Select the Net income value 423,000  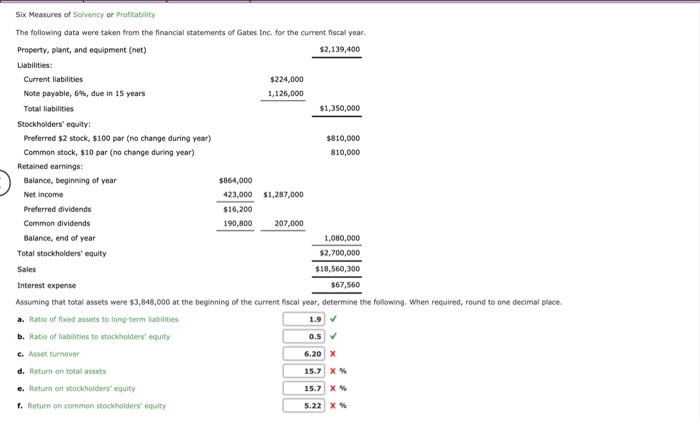point(238,195)
